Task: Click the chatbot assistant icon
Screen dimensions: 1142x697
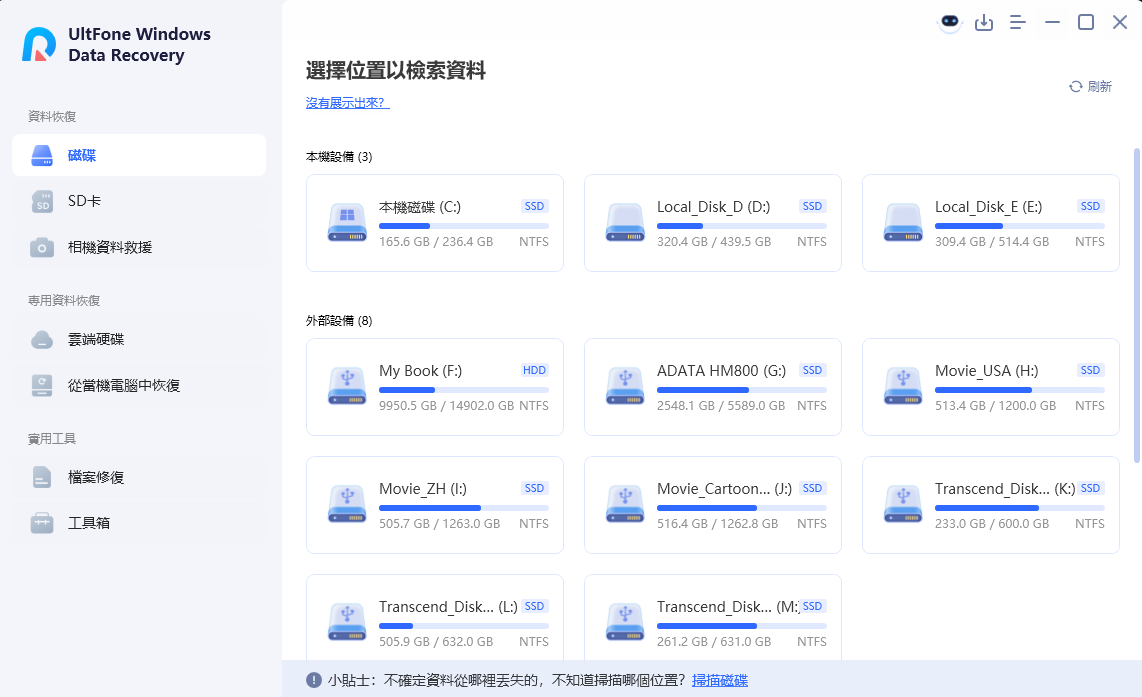Action: [x=950, y=22]
